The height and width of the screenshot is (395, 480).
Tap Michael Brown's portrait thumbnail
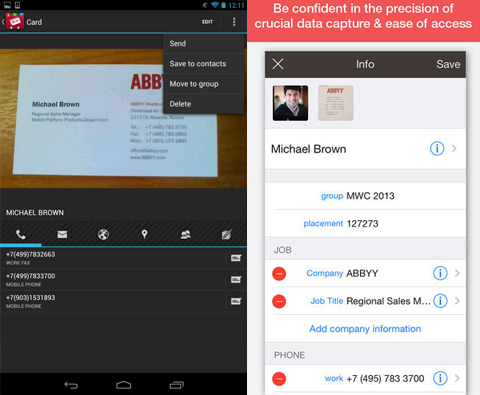point(290,103)
